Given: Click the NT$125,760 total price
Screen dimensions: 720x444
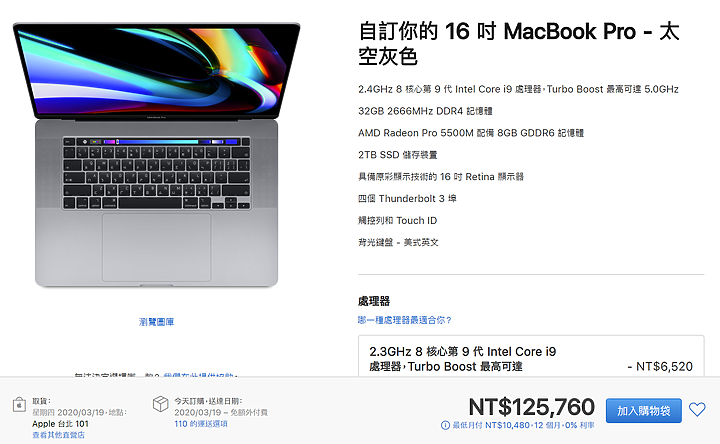Looking at the screenshot, I should 531,407.
